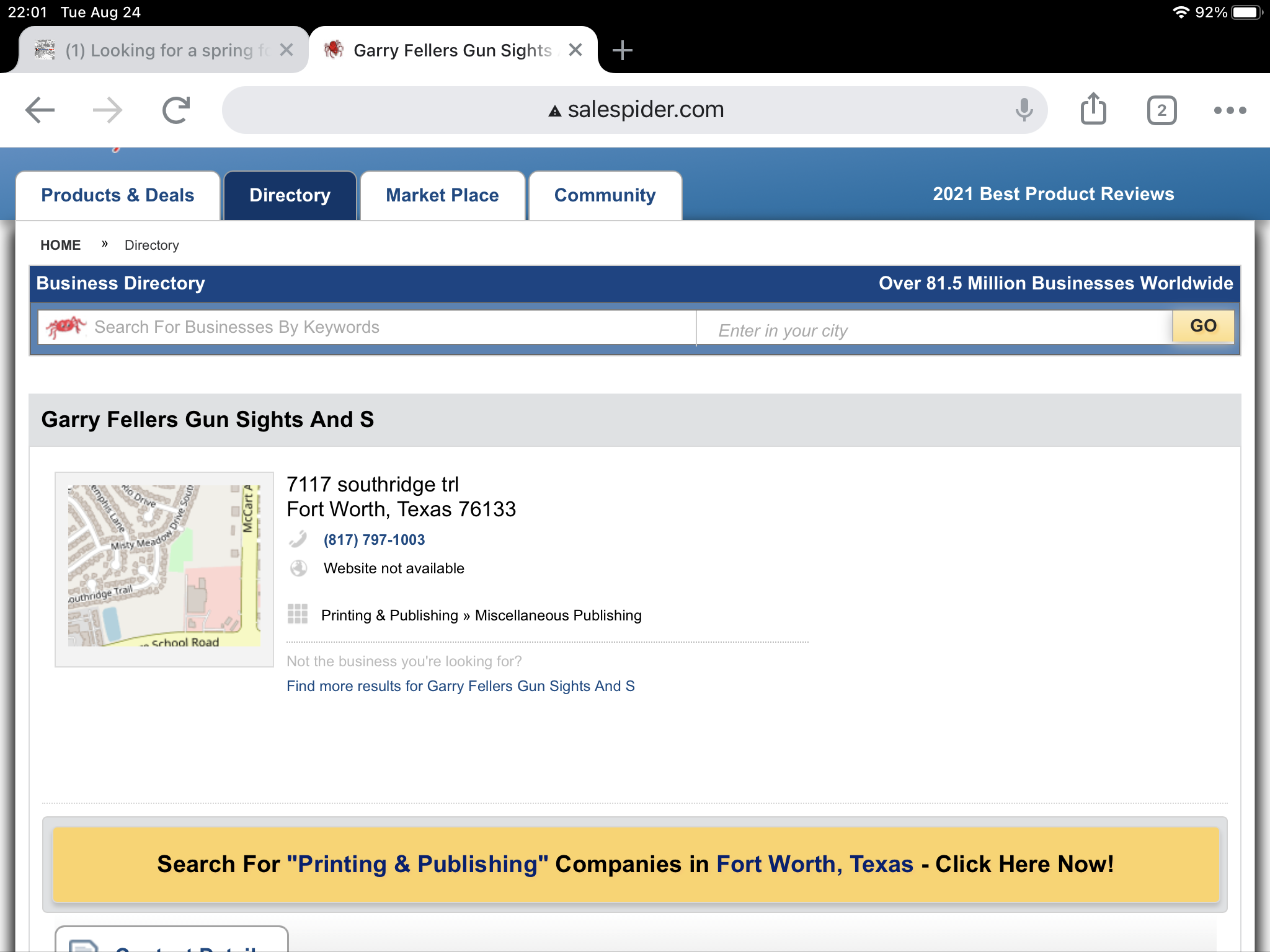The height and width of the screenshot is (952, 1270).
Task: Go forward with the arrow button
Action: tap(107, 110)
